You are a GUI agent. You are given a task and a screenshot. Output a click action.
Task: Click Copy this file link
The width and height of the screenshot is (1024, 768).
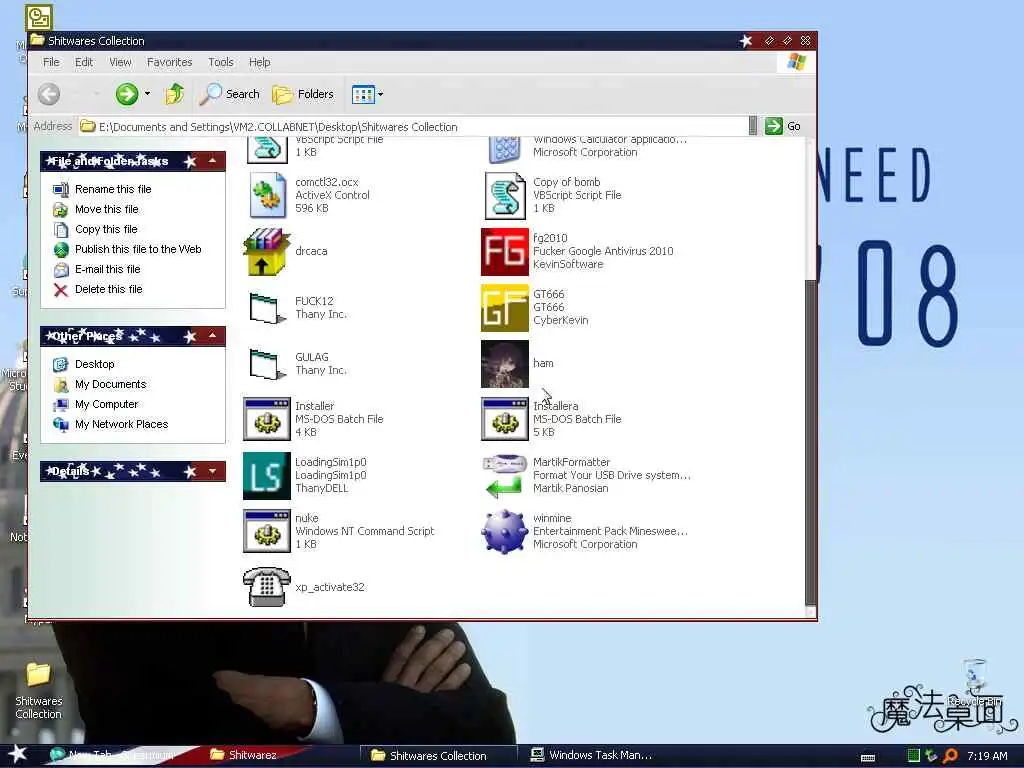[106, 229]
